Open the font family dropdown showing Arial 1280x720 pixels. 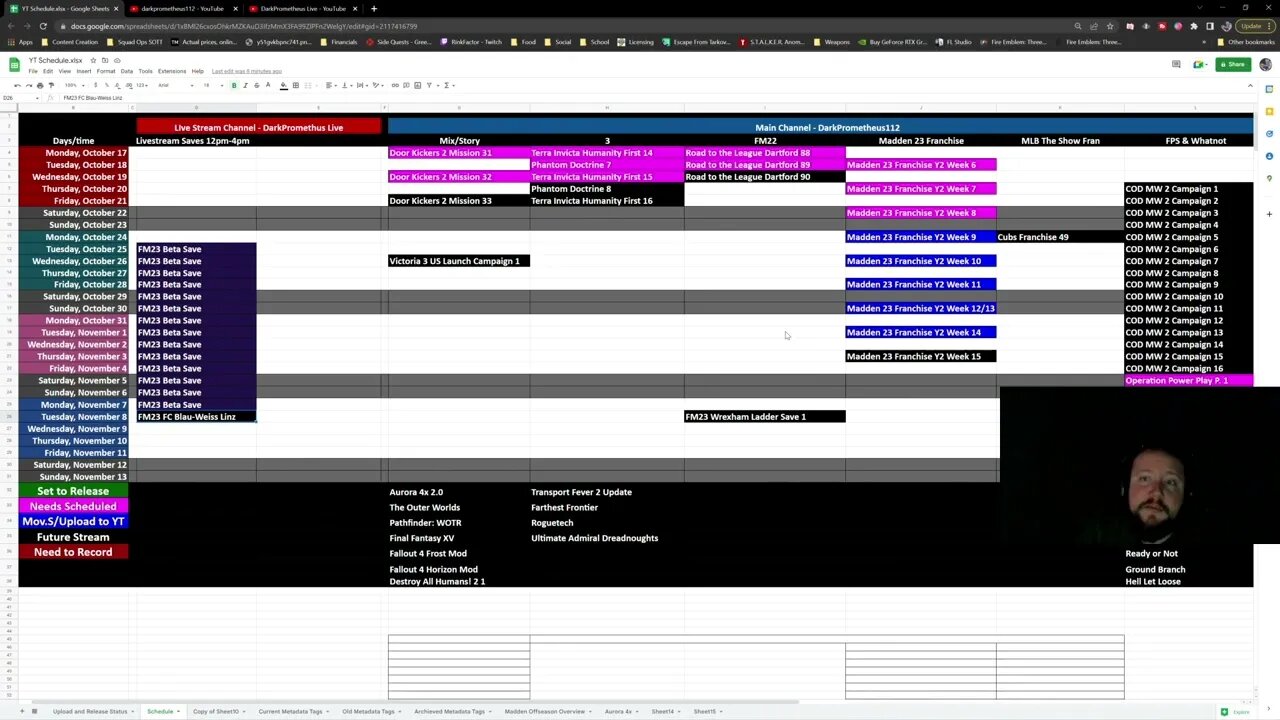tap(174, 85)
